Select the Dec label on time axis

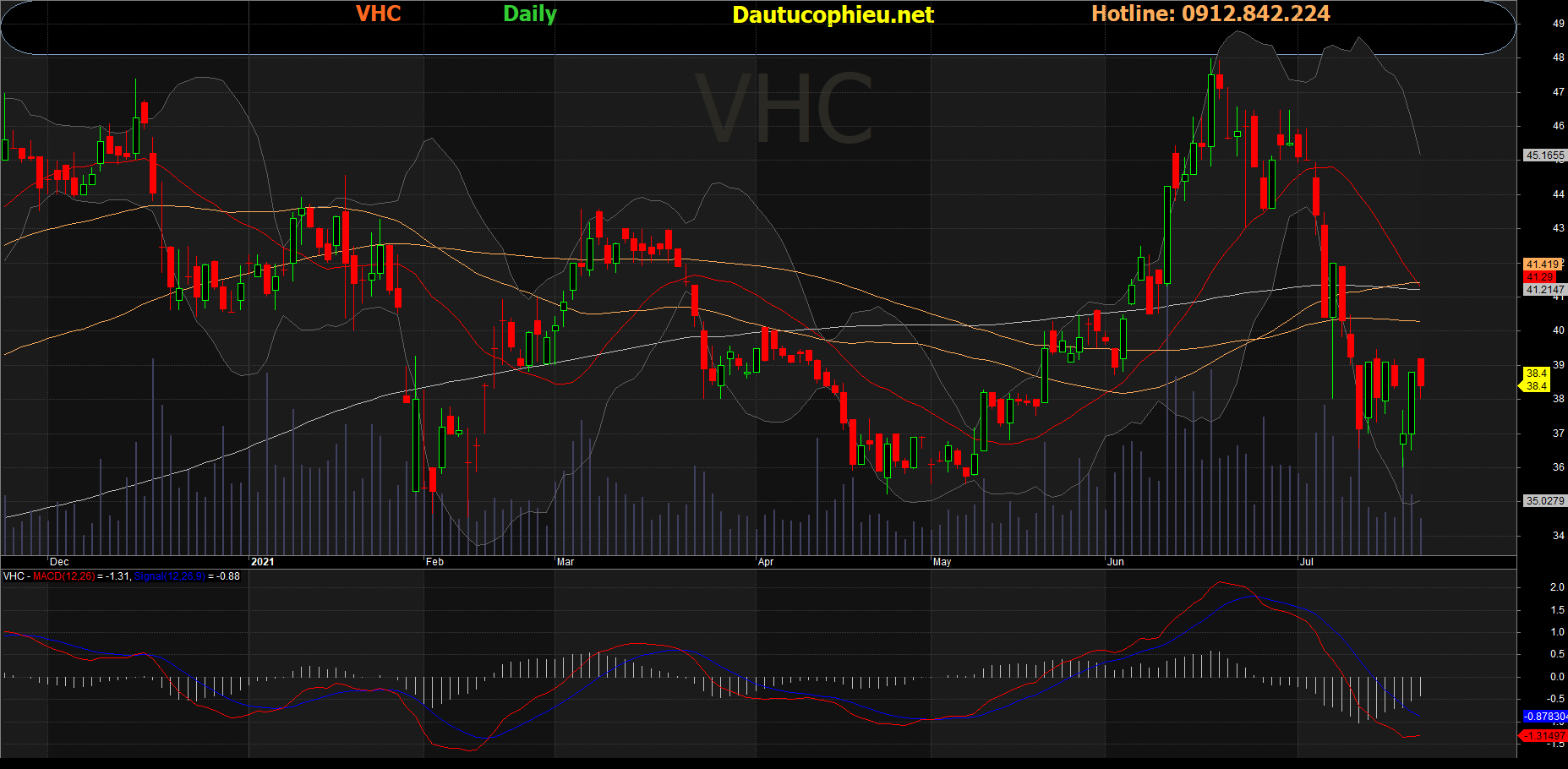59,562
